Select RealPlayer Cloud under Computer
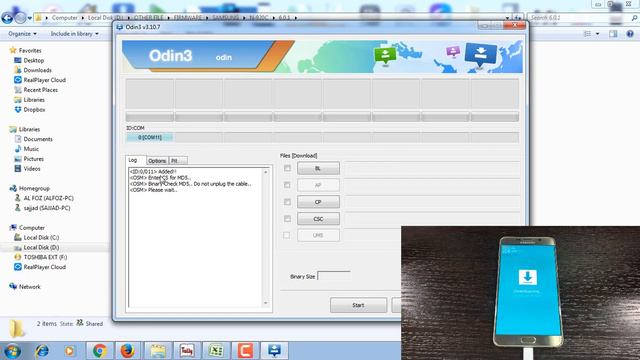The image size is (640, 360). click(x=44, y=267)
